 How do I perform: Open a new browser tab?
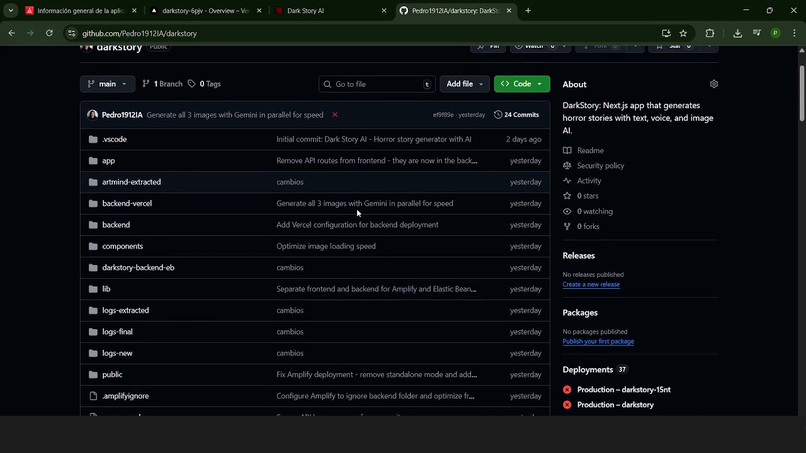(528, 10)
